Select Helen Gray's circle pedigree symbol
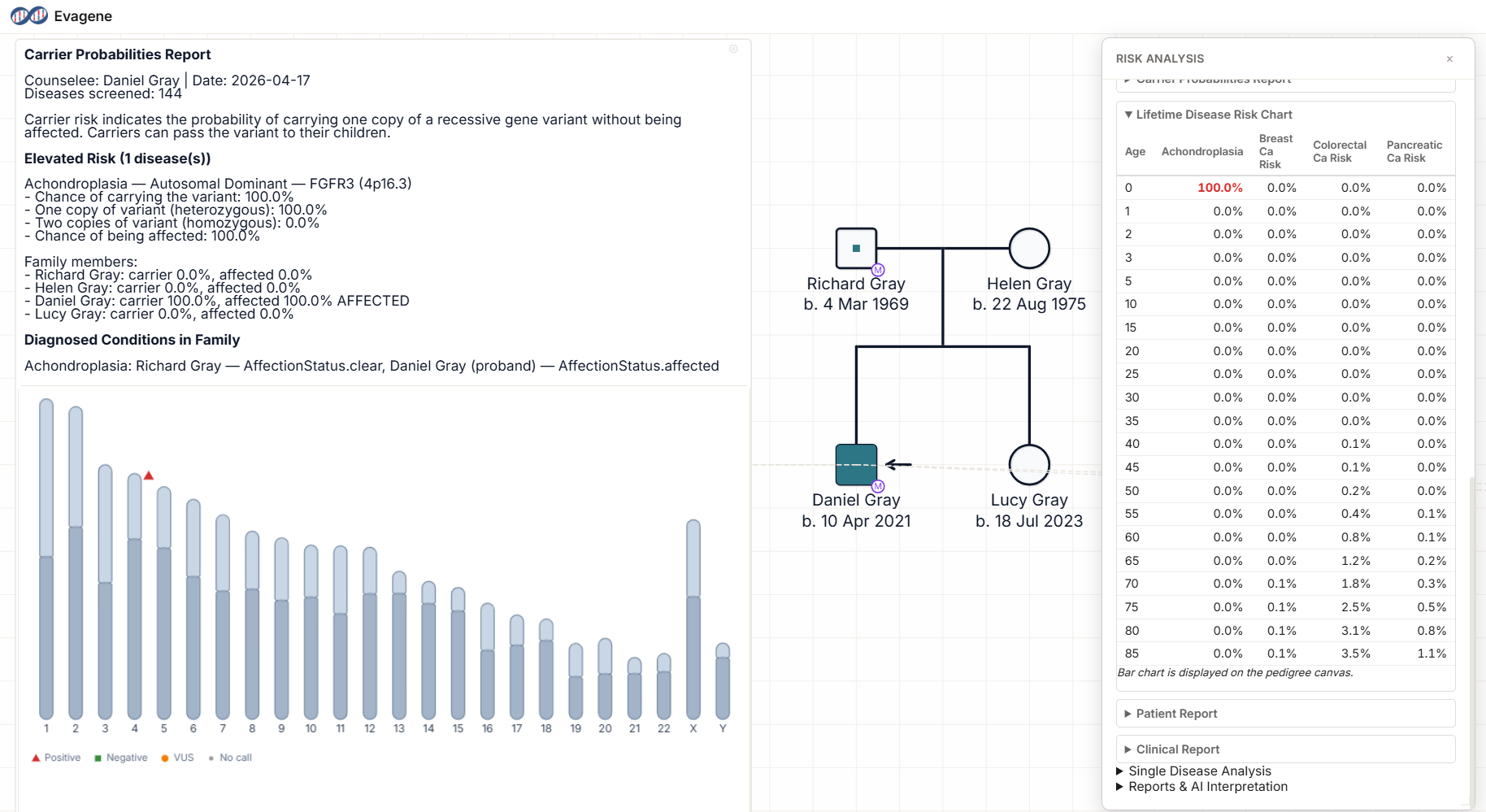Image resolution: width=1486 pixels, height=812 pixels. [x=1029, y=248]
